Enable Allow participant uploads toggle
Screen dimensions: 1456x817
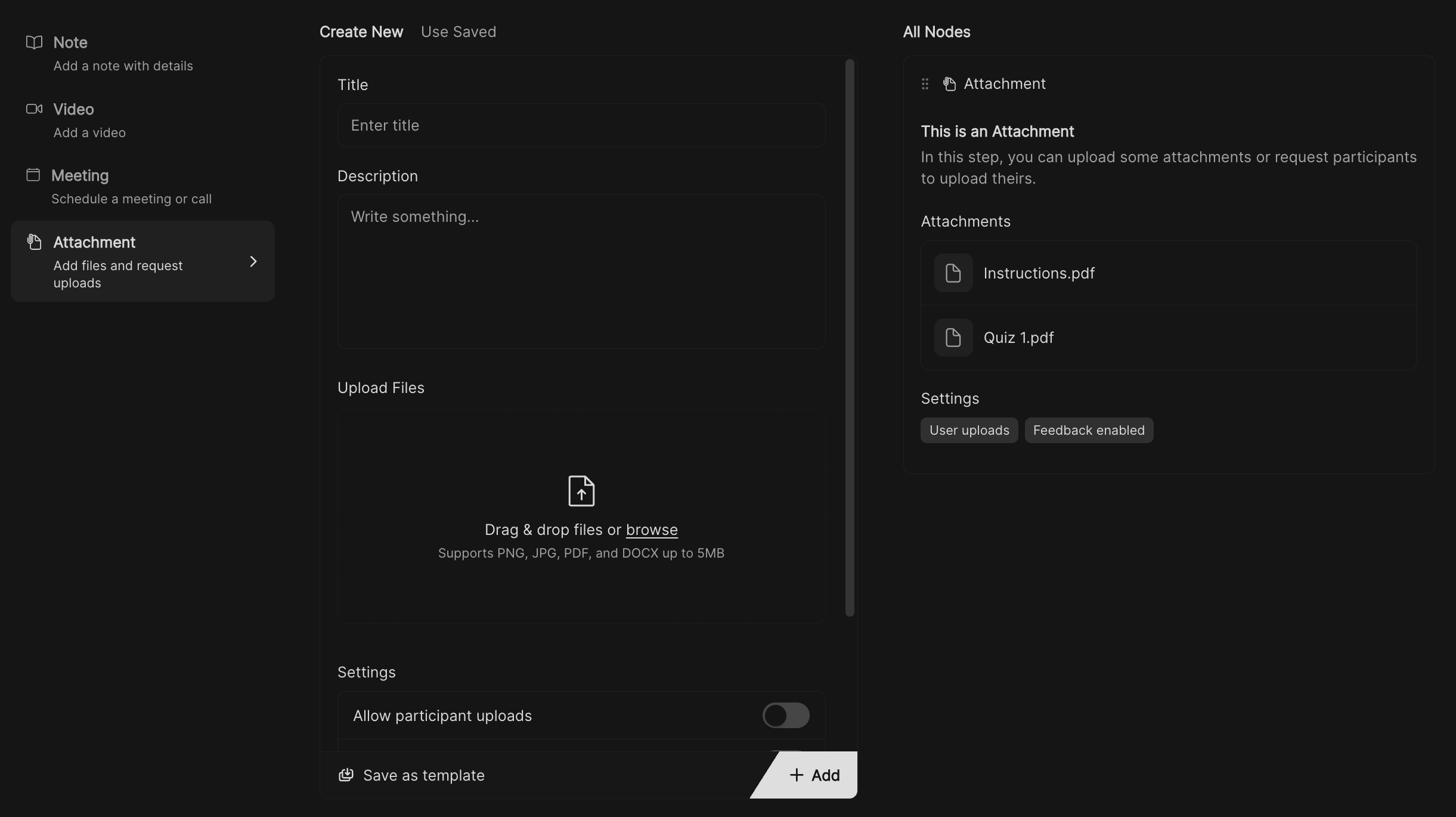(785, 715)
